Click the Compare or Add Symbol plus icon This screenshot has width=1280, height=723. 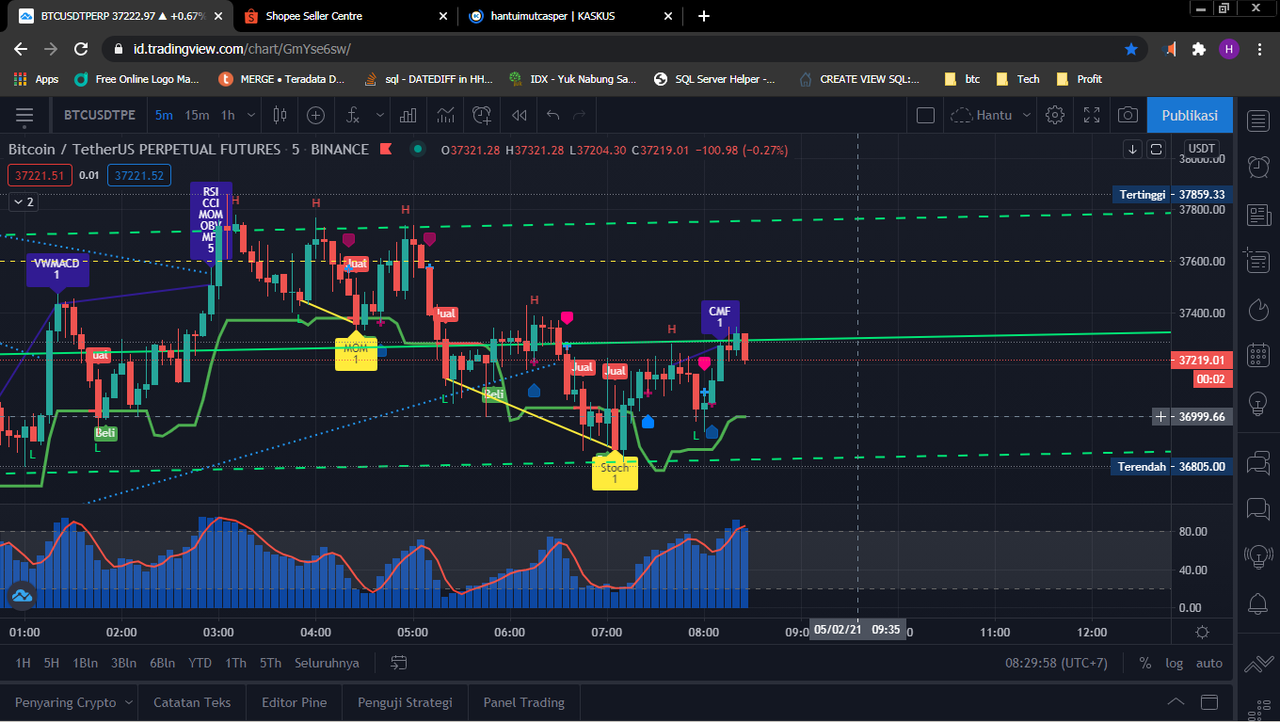coord(316,115)
